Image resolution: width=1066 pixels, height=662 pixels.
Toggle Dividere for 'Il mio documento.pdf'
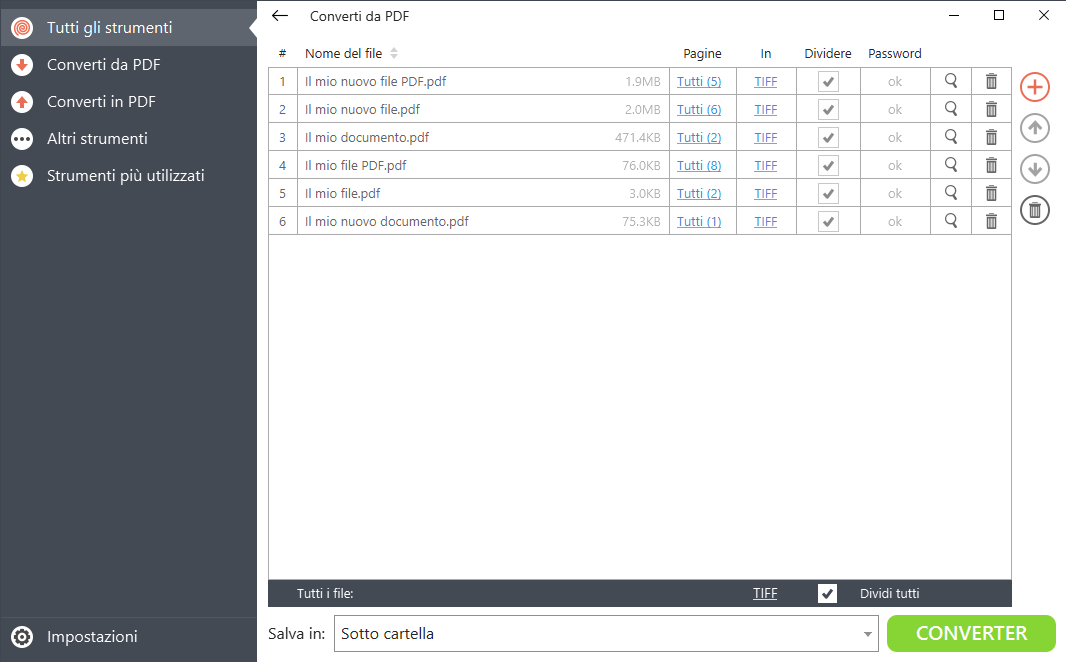[828, 137]
